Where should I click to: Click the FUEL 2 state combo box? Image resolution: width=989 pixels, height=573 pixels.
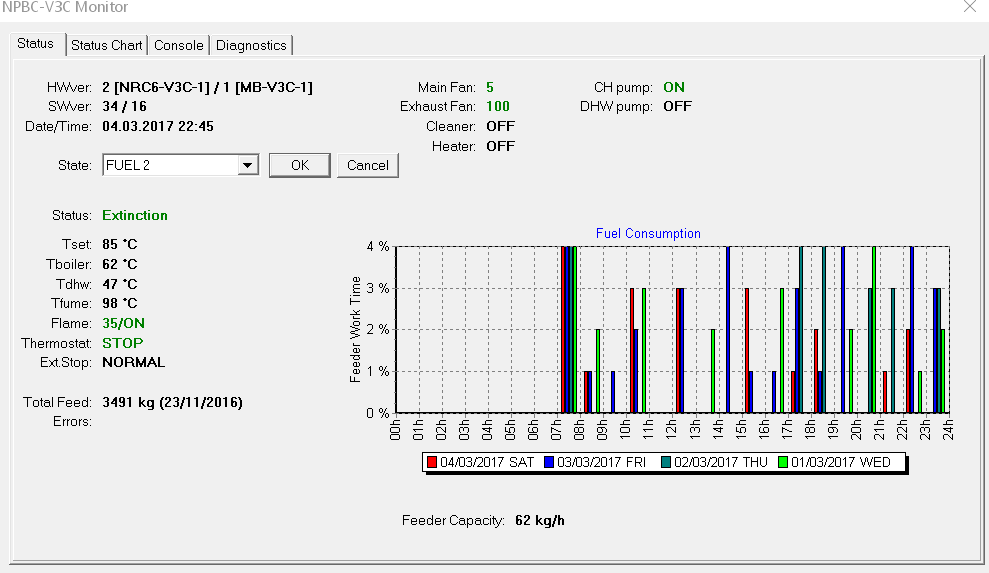pyautogui.click(x=170, y=165)
